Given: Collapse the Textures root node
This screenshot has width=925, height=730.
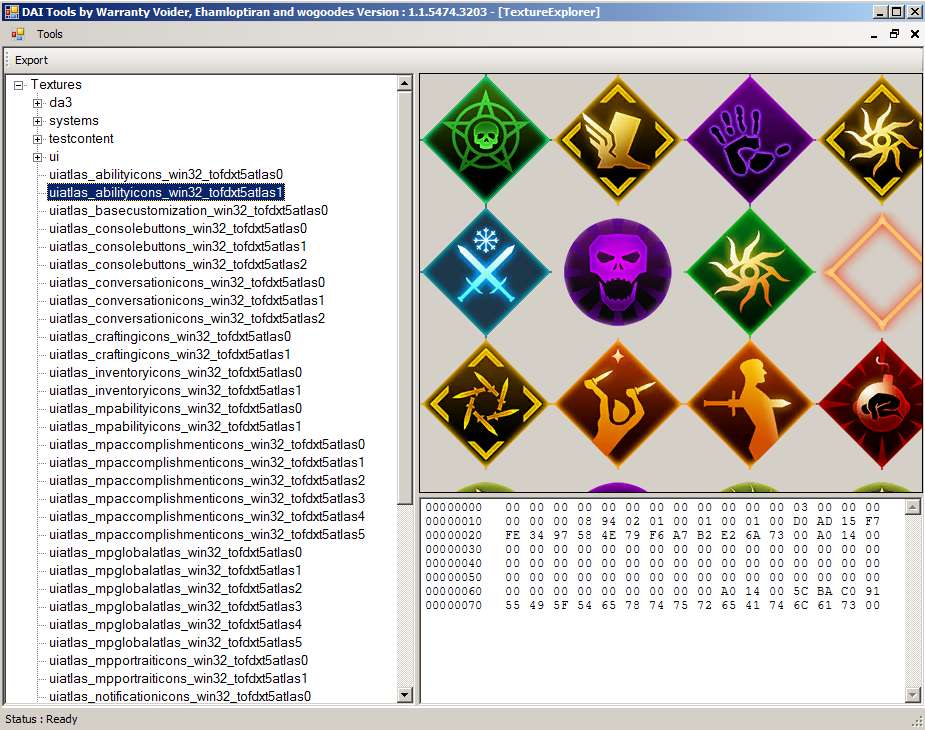Looking at the screenshot, I should point(19,85).
